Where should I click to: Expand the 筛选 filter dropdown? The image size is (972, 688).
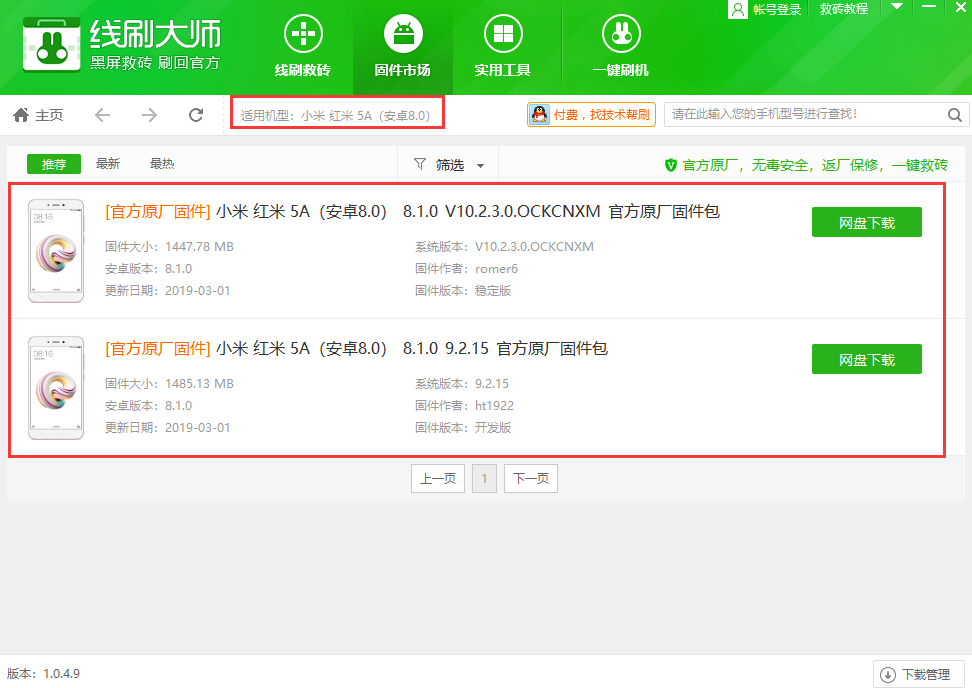tap(449, 165)
